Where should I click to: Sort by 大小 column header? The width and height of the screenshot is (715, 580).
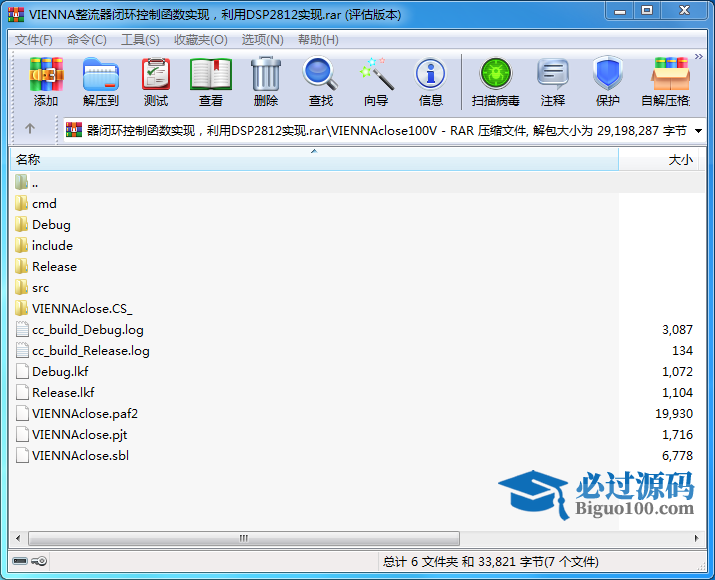coord(658,160)
